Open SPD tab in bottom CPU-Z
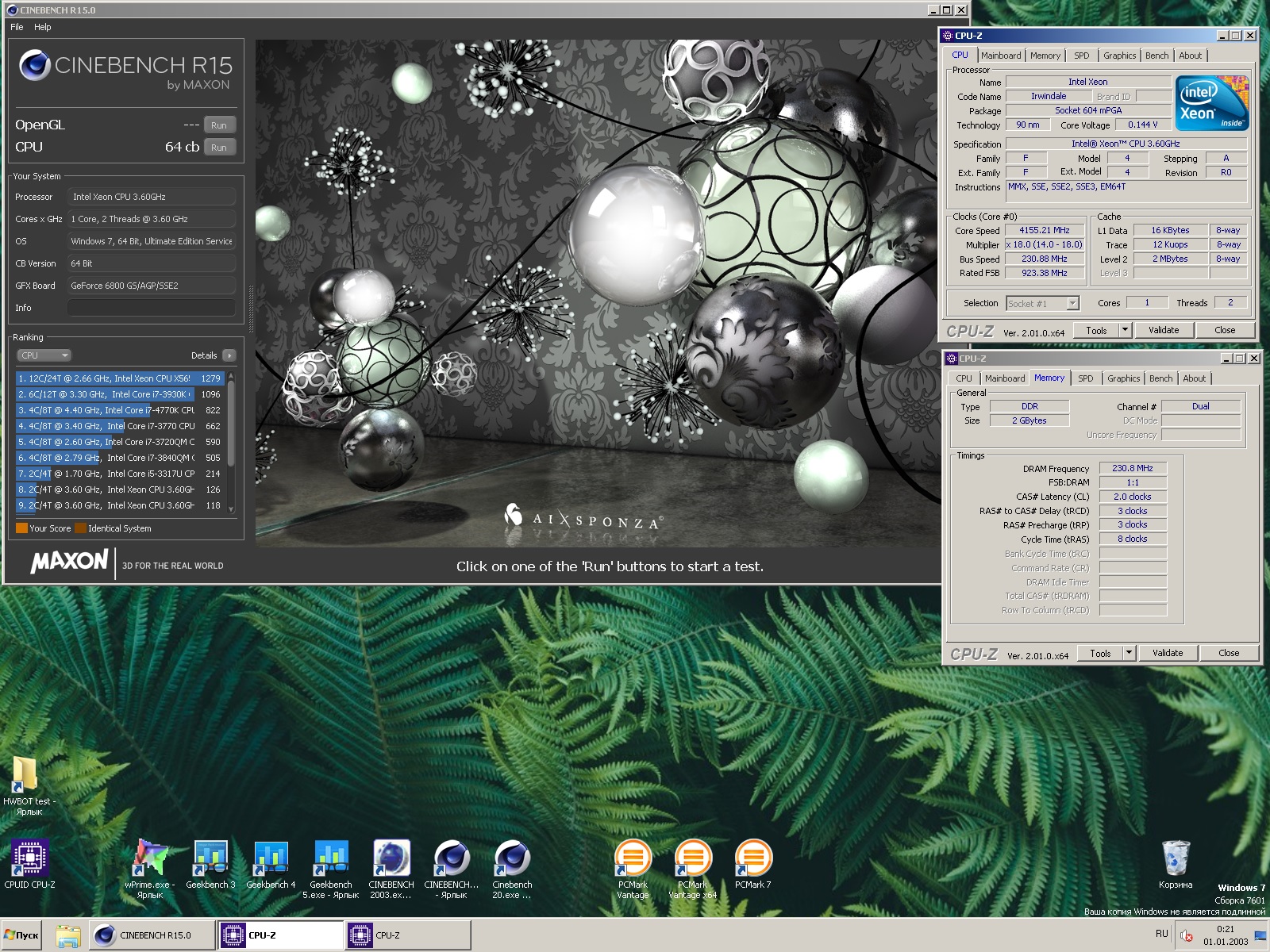Image resolution: width=1270 pixels, height=952 pixels. click(1085, 378)
